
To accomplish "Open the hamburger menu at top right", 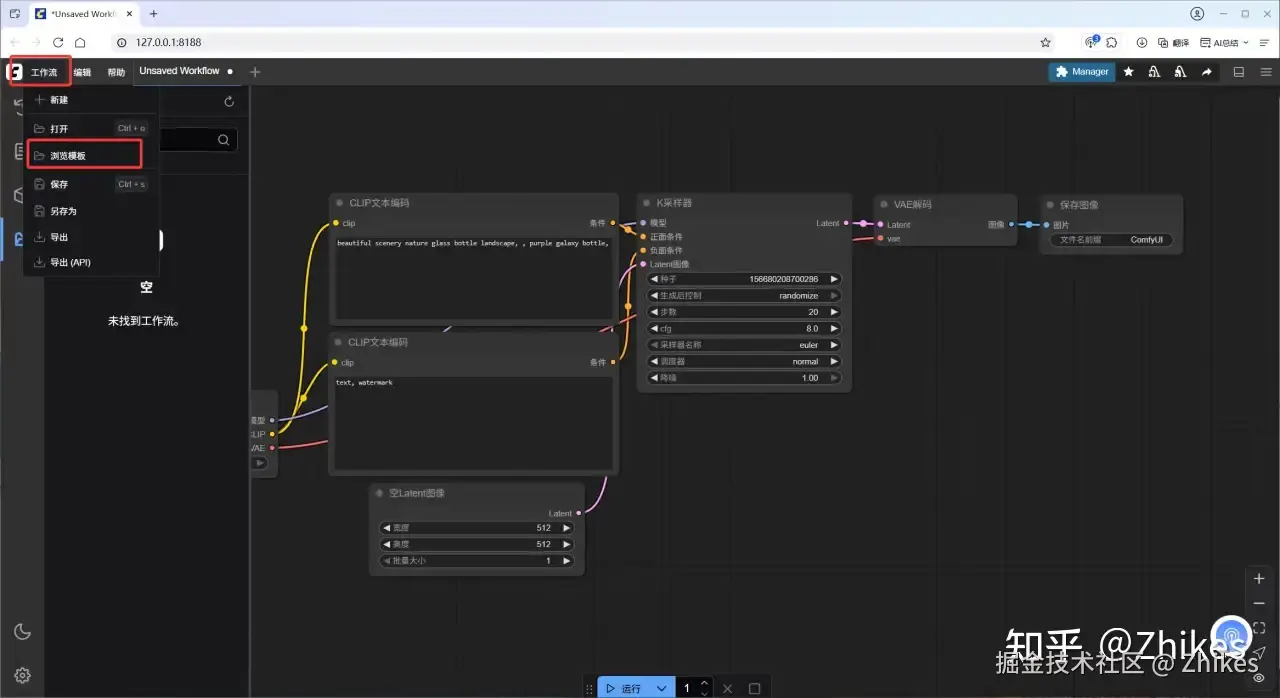I will [x=1266, y=72].
